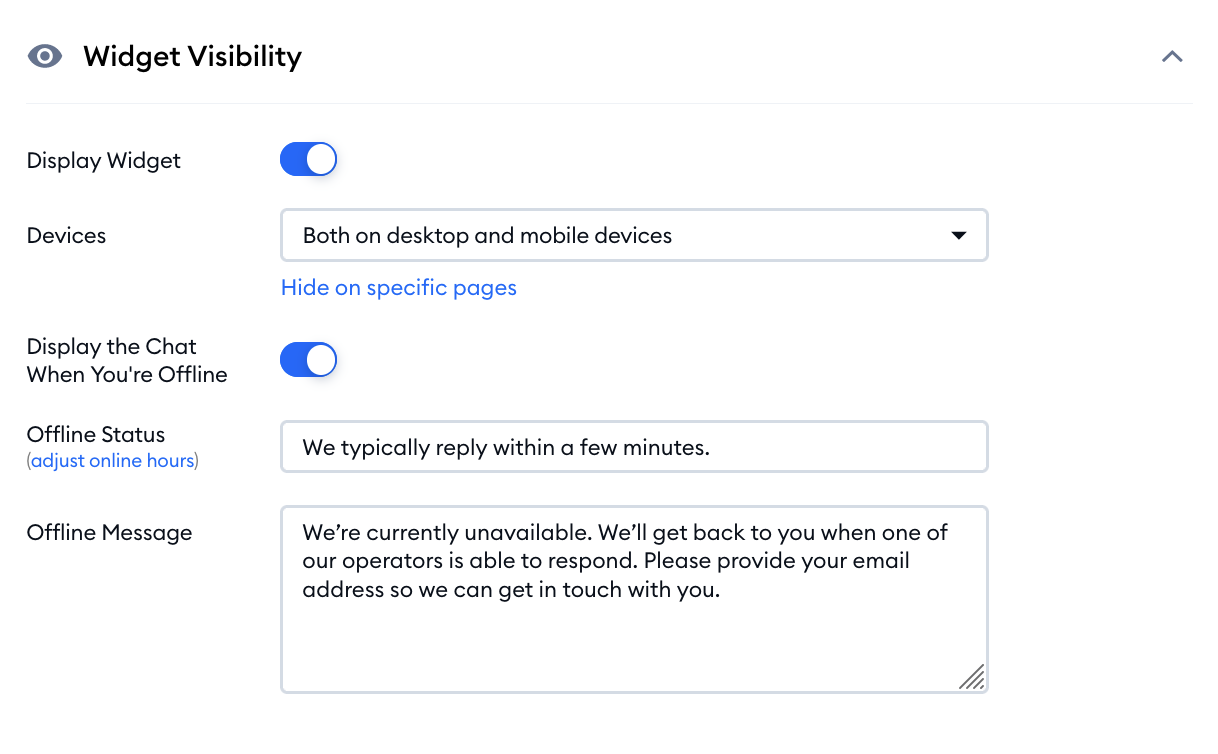
Task: Open the Hide on specific pages link
Action: click(399, 288)
